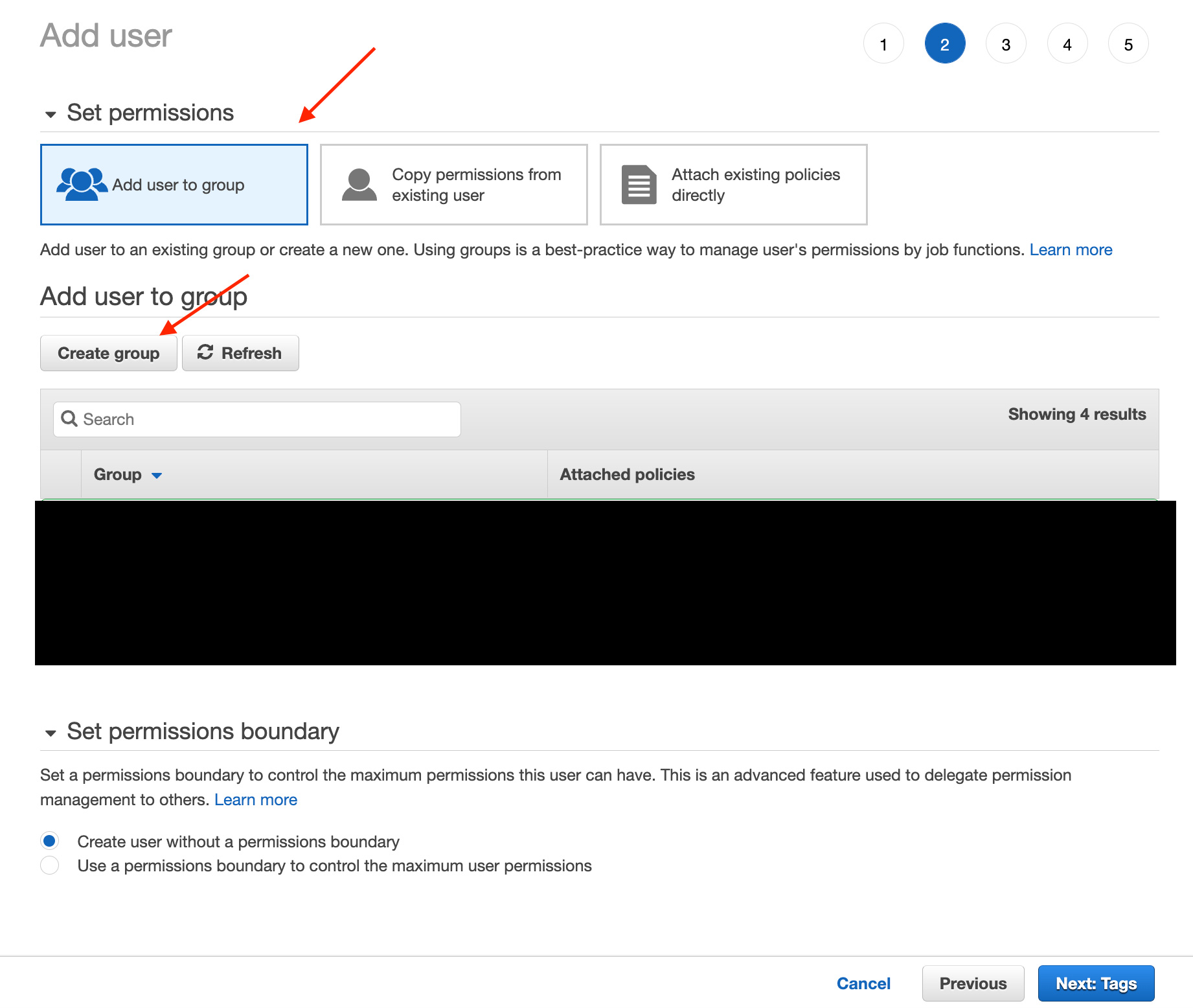Viewport: 1193px width, 1008px height.
Task: Go to wizard step 4
Action: click(1067, 44)
